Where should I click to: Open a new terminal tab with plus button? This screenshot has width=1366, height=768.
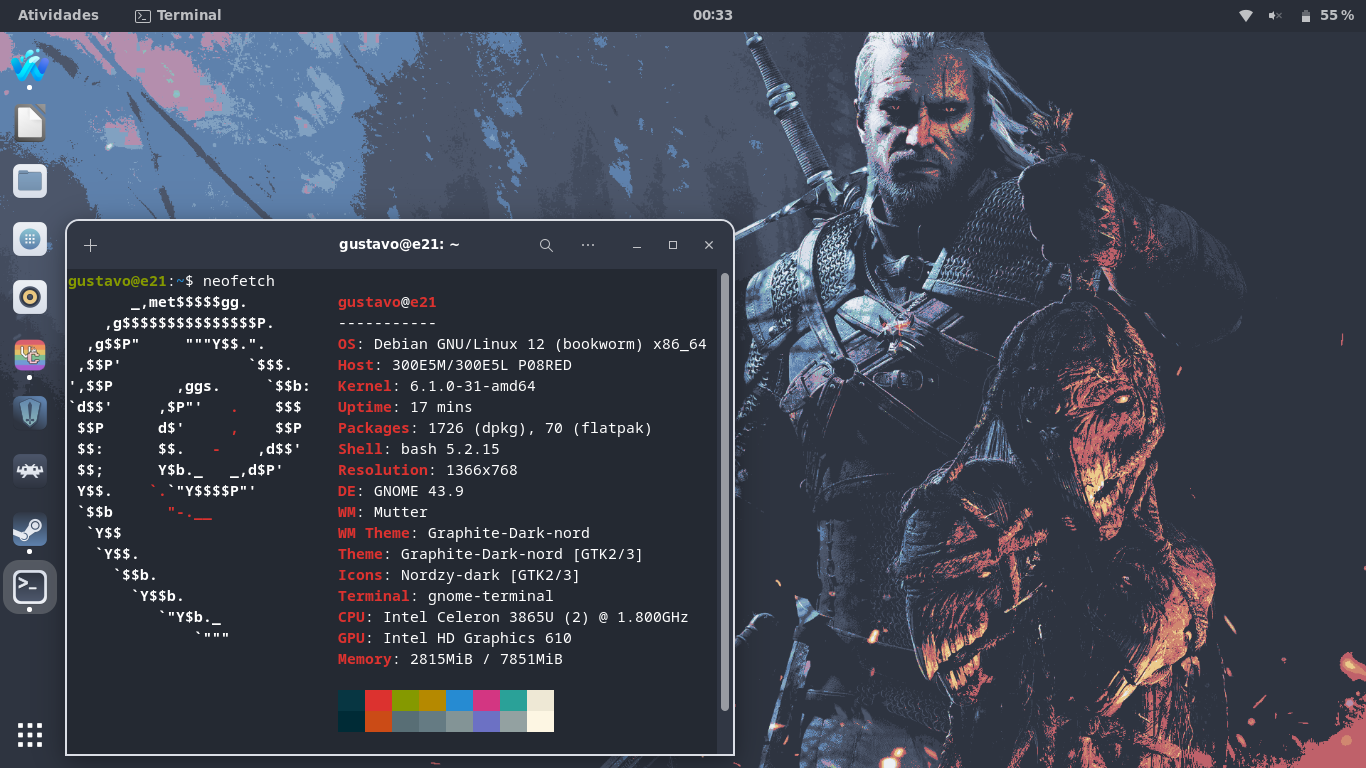[91, 245]
